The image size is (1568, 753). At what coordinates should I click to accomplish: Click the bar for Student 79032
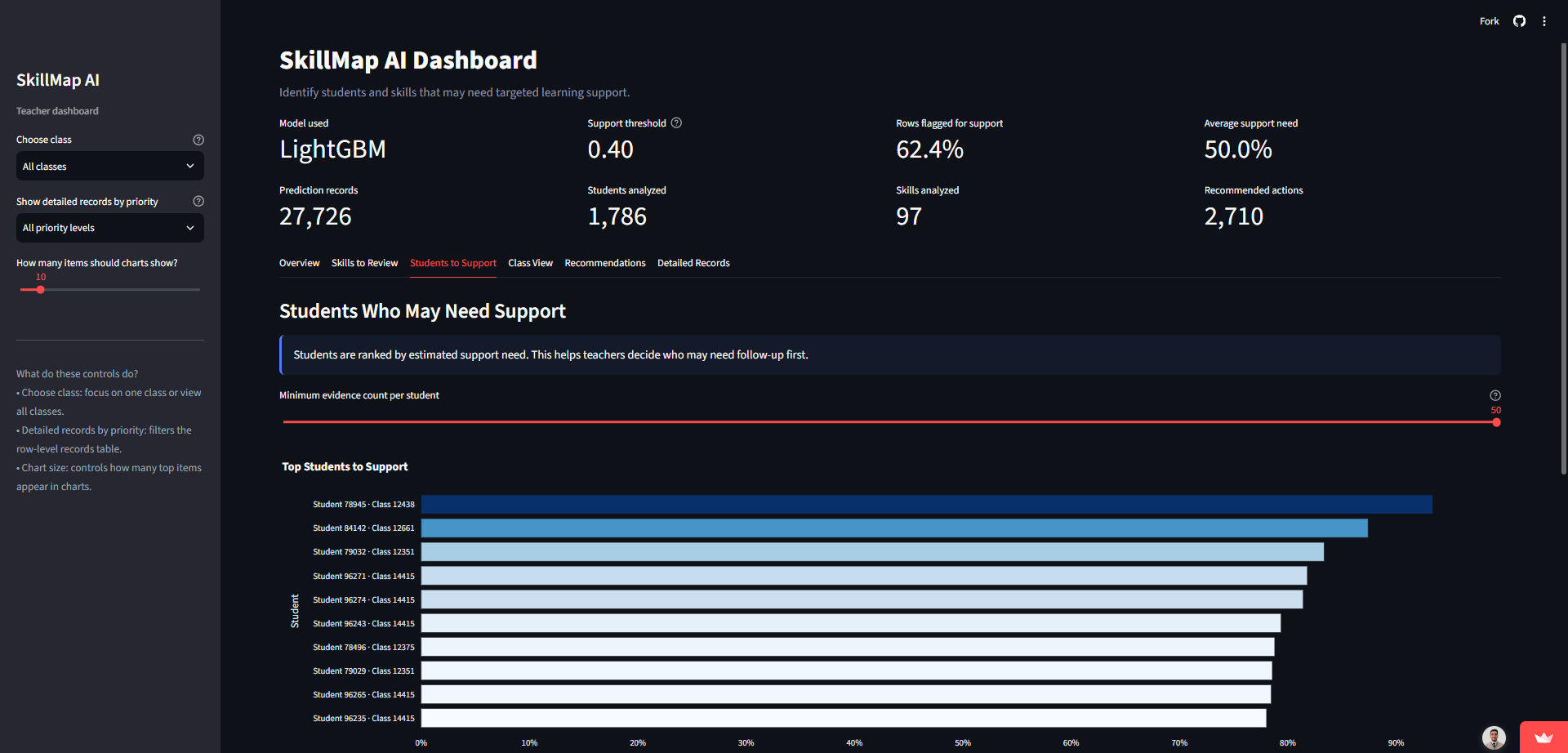coord(872,552)
